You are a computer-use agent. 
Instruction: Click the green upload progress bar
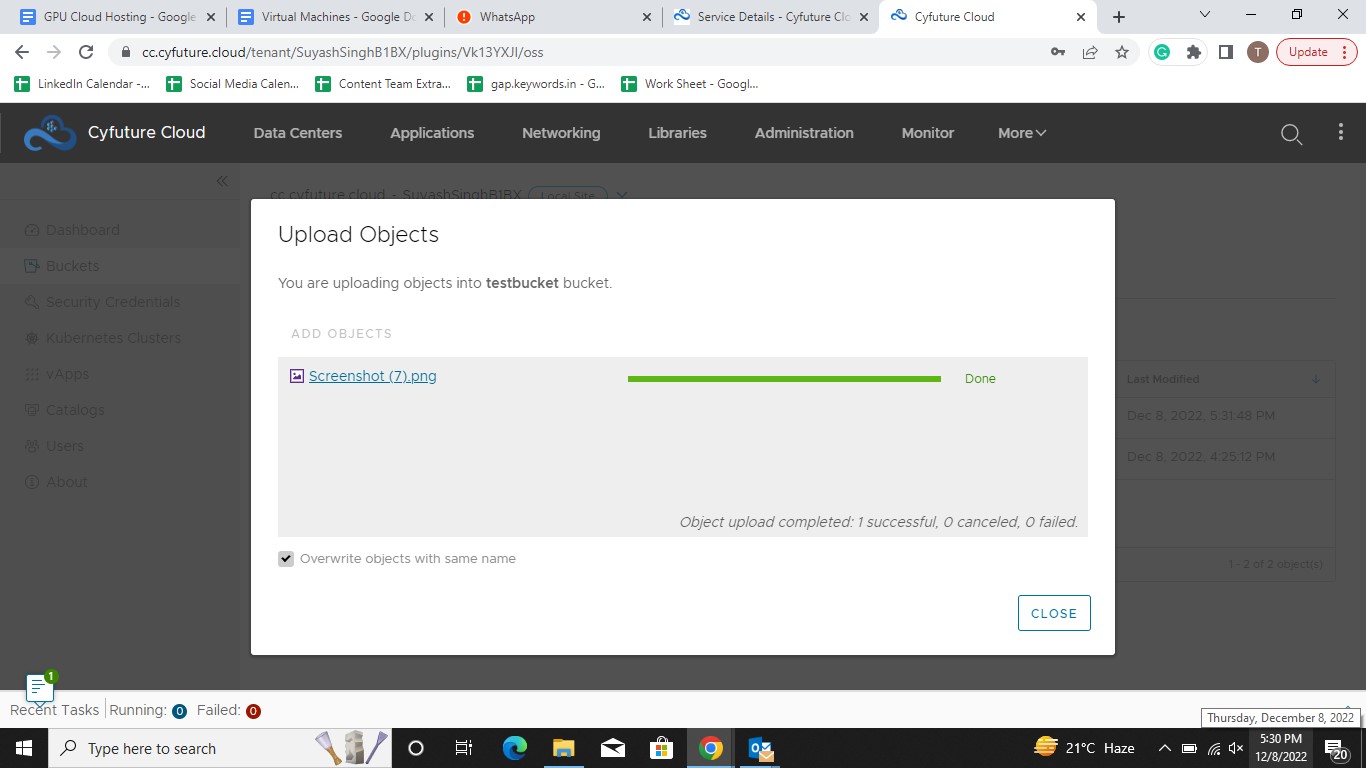point(784,379)
